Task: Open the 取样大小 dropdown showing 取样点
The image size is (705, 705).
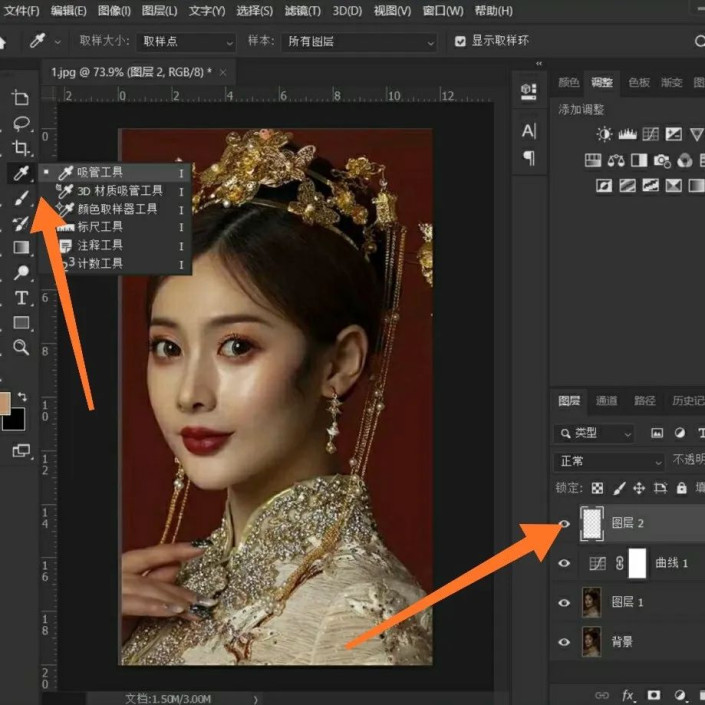Action: (x=186, y=42)
